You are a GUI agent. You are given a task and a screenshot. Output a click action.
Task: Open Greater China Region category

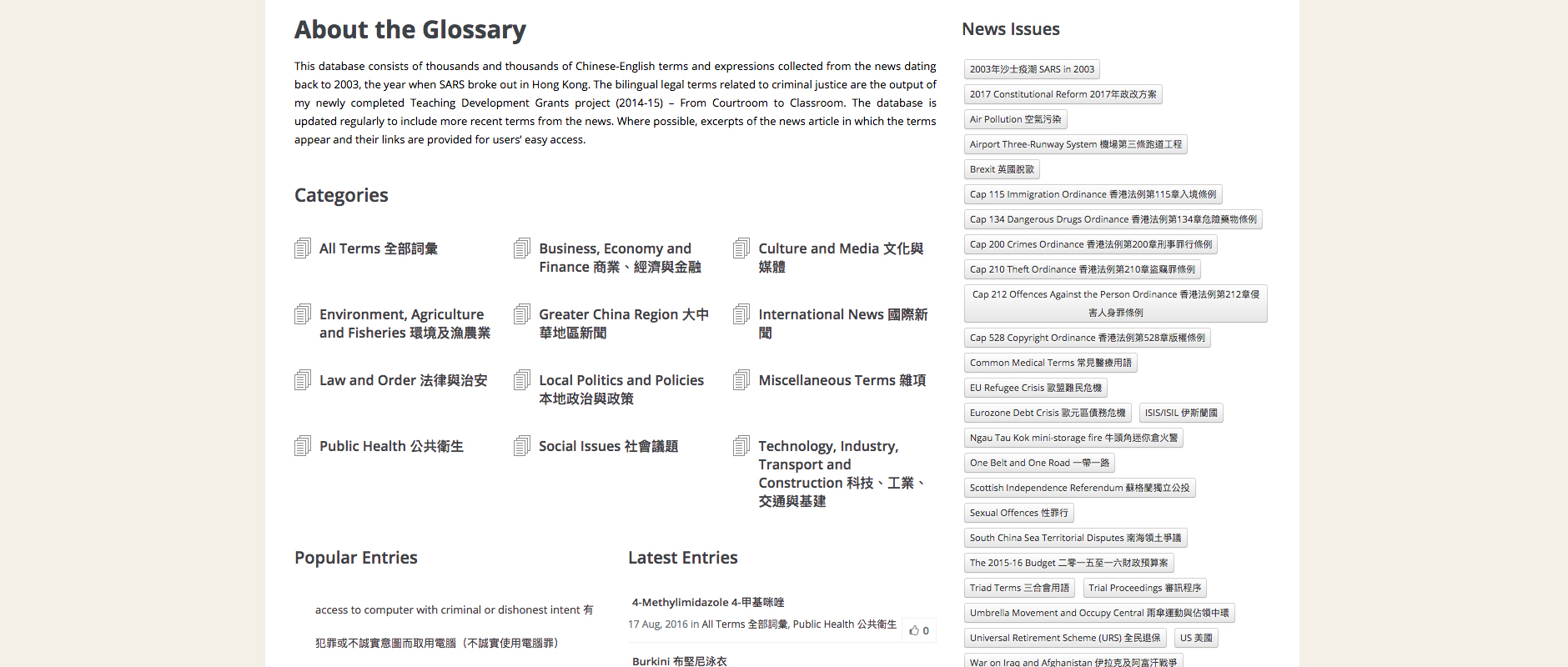pos(624,323)
